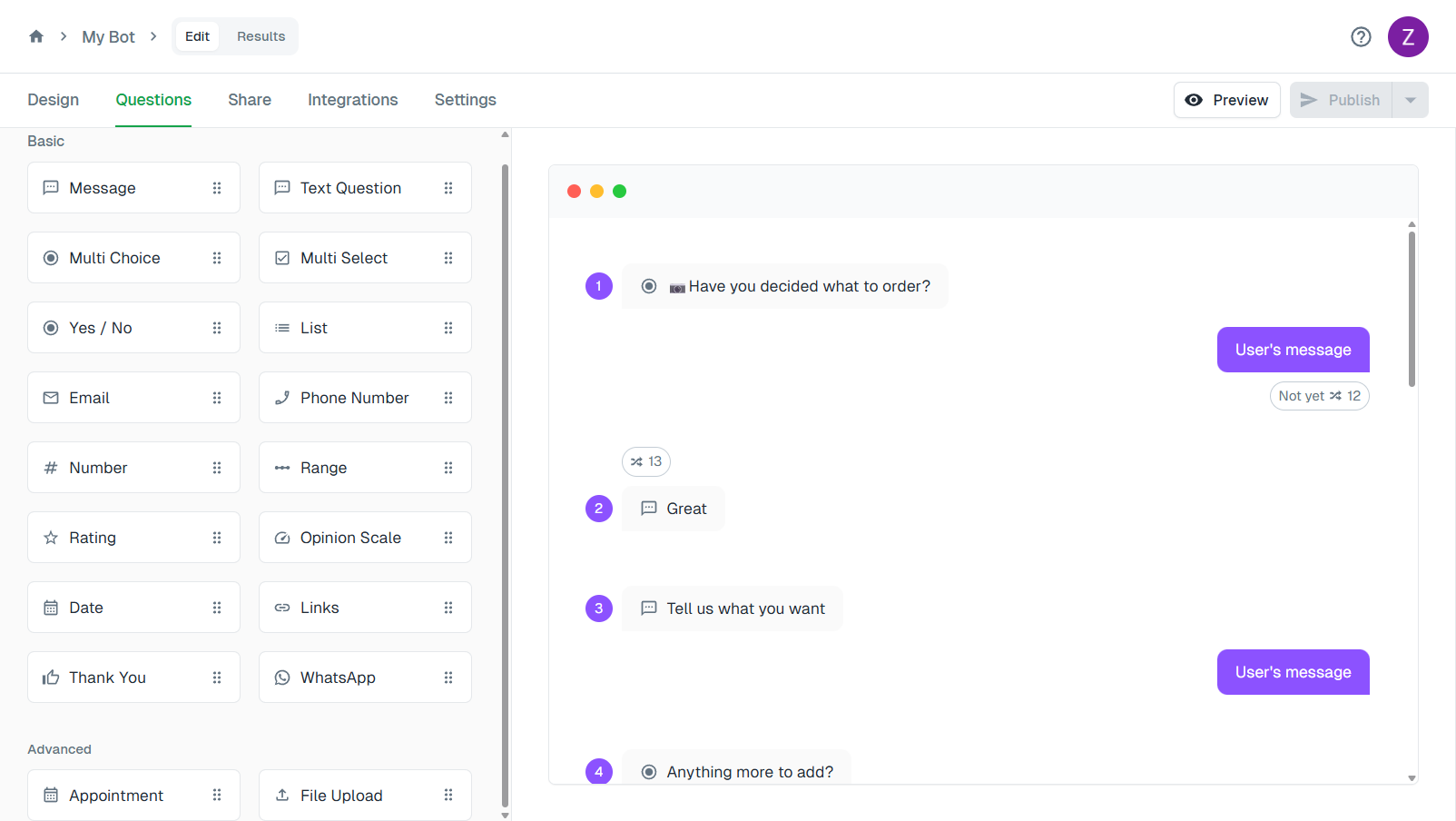Image resolution: width=1456 pixels, height=821 pixels.
Task: Click the chat preview vertical scrollbar
Action: tap(1412, 309)
